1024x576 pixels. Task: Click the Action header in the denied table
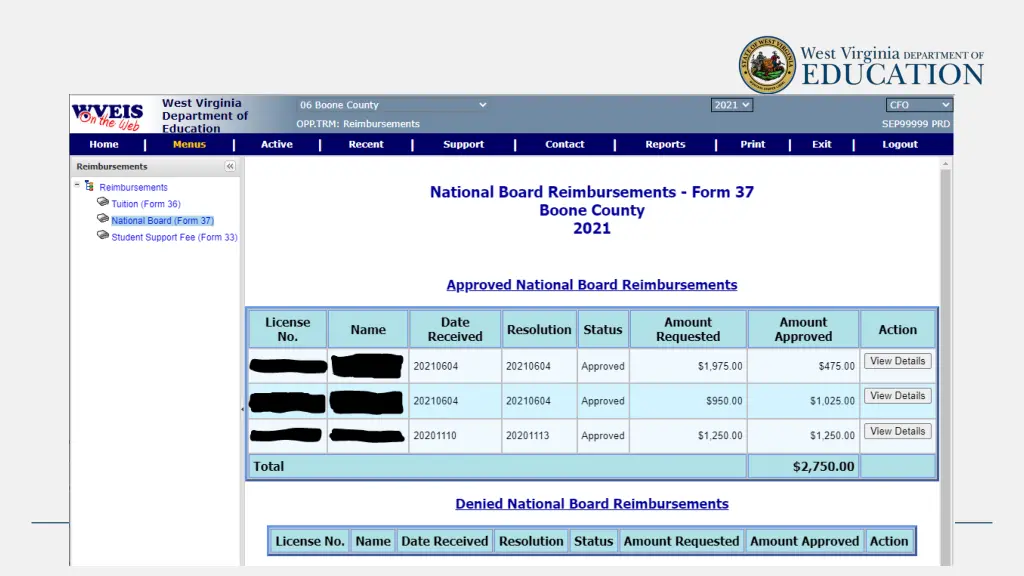tap(889, 541)
